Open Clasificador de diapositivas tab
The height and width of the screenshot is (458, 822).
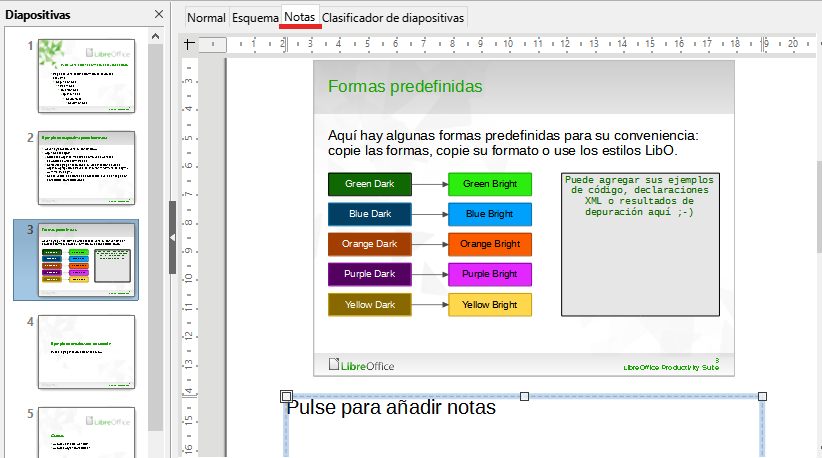(393, 18)
